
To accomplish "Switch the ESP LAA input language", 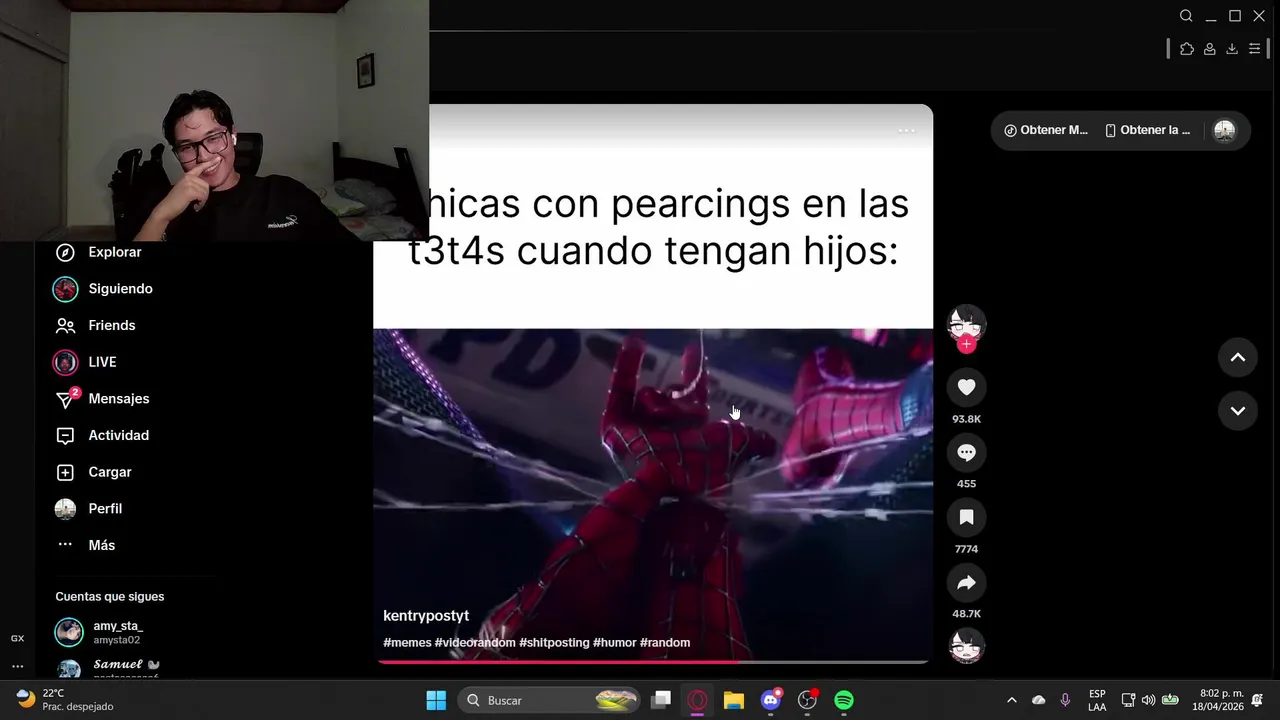I will [x=1097, y=700].
